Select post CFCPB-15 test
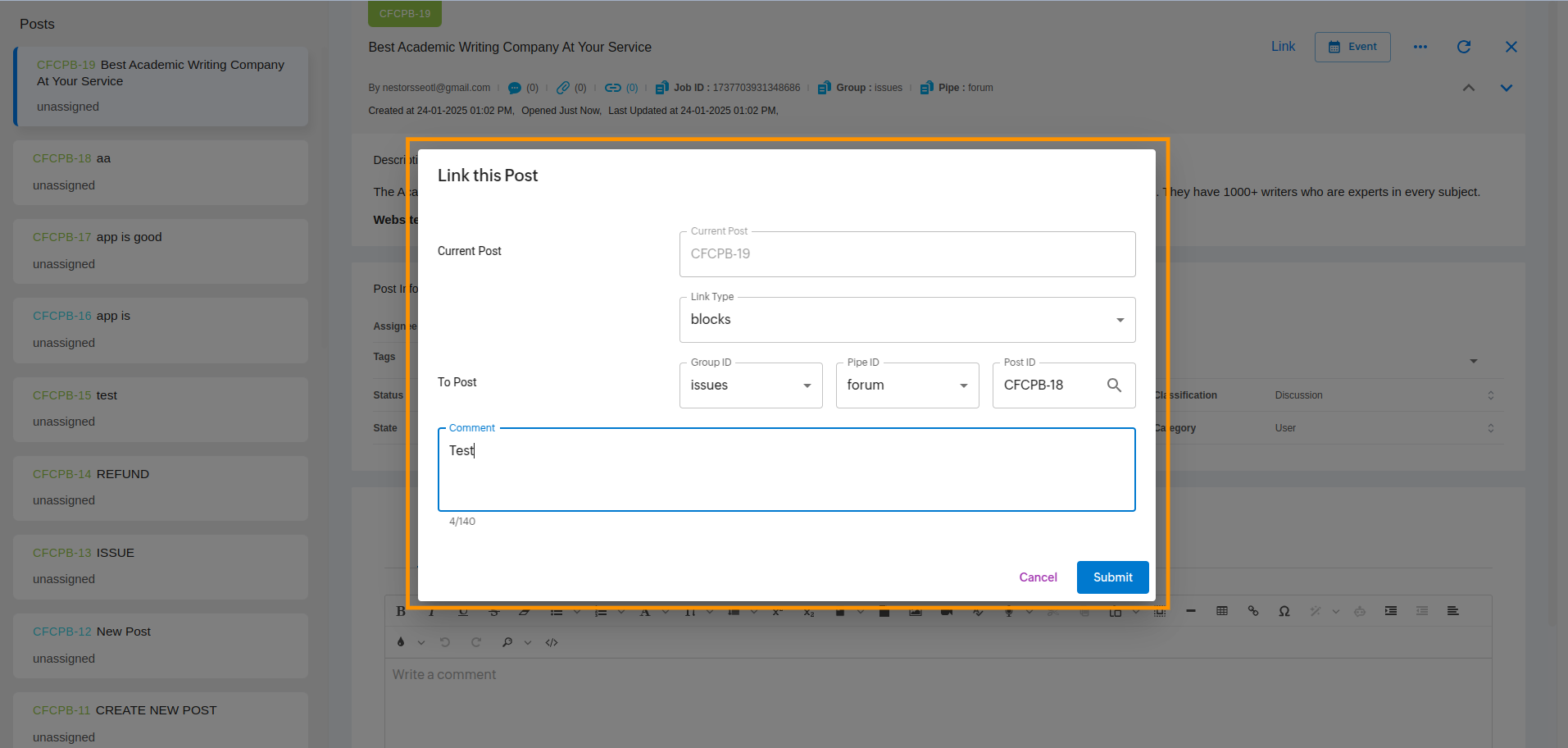 (x=161, y=409)
